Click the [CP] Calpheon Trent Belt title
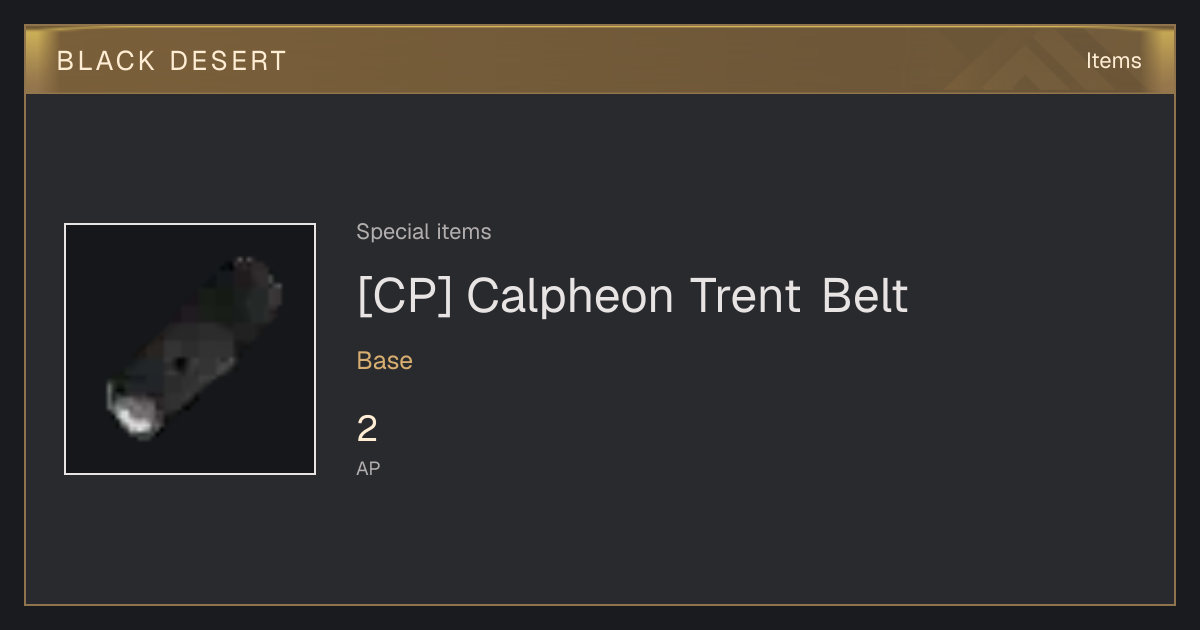 [x=632, y=296]
